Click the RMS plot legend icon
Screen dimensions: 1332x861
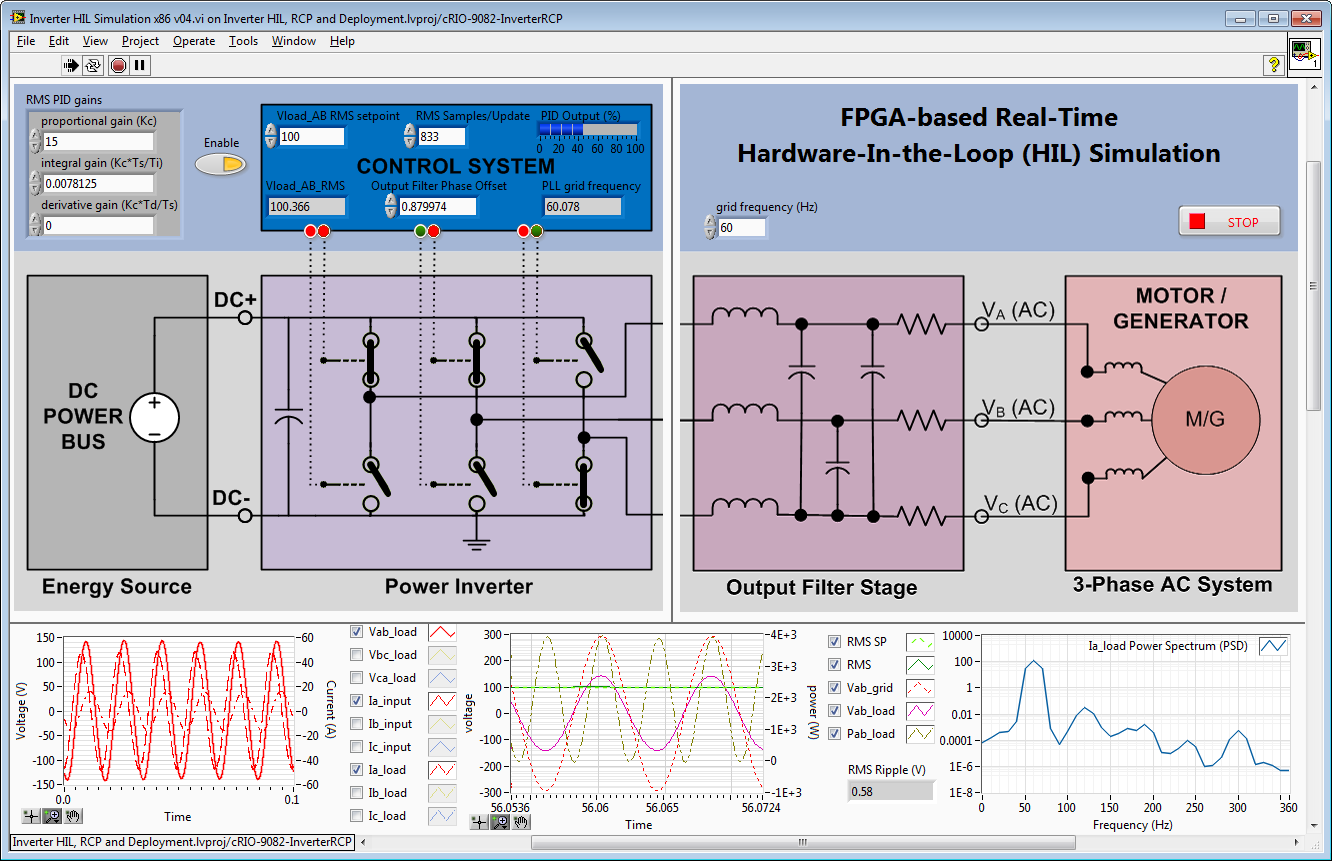pos(920,665)
